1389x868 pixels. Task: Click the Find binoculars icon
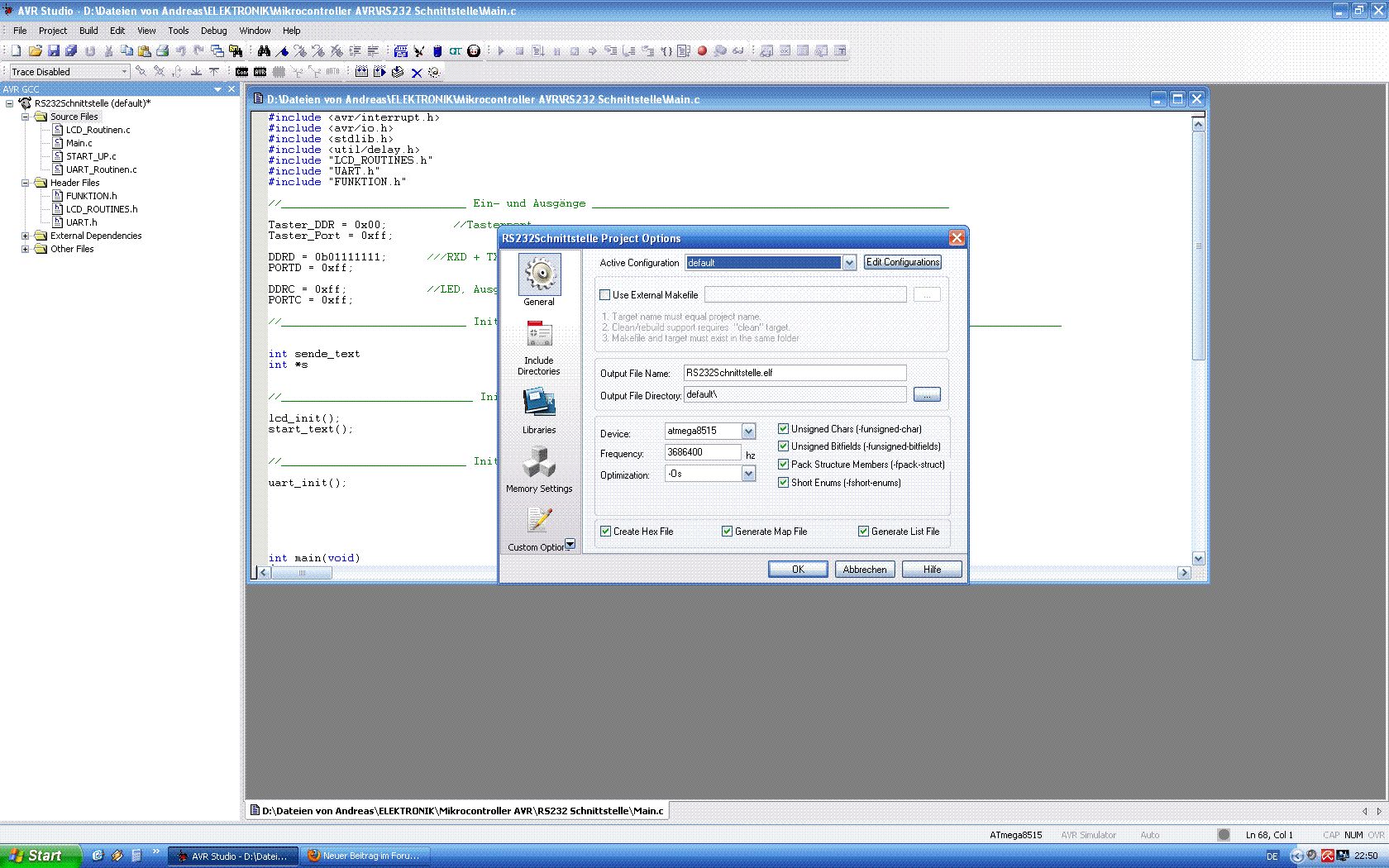tap(264, 51)
